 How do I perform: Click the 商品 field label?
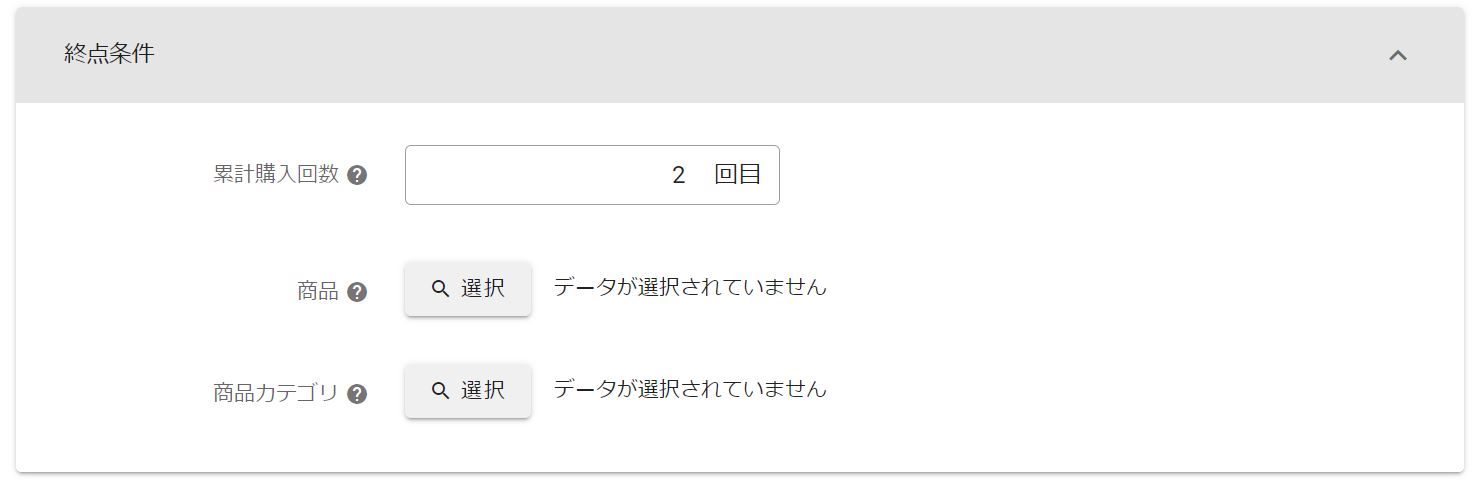tap(318, 292)
